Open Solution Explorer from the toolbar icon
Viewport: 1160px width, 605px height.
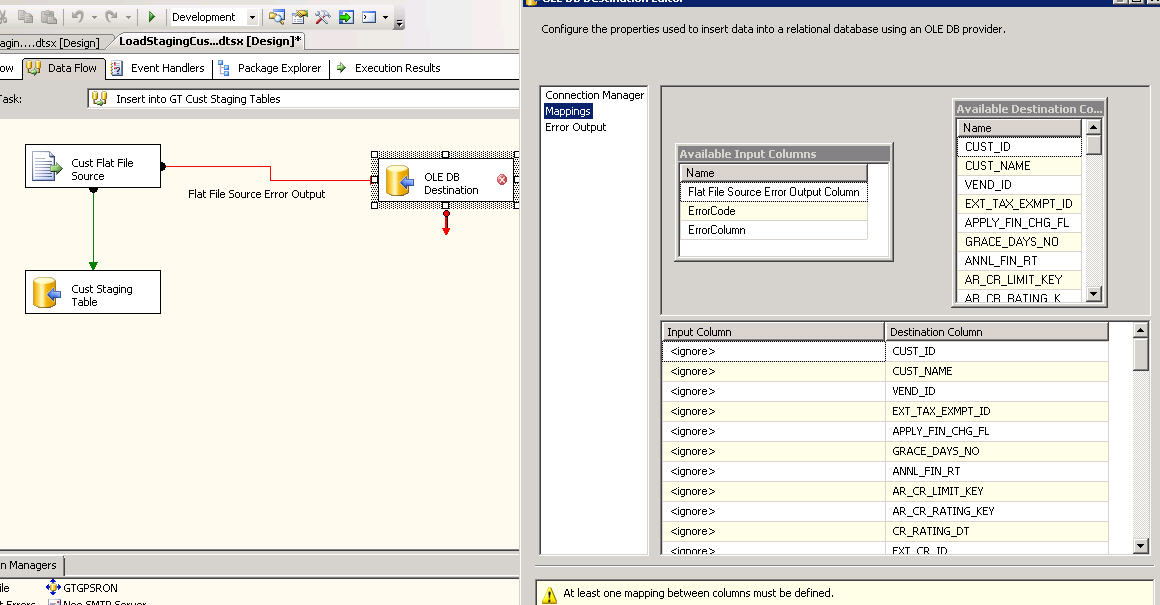pos(277,16)
